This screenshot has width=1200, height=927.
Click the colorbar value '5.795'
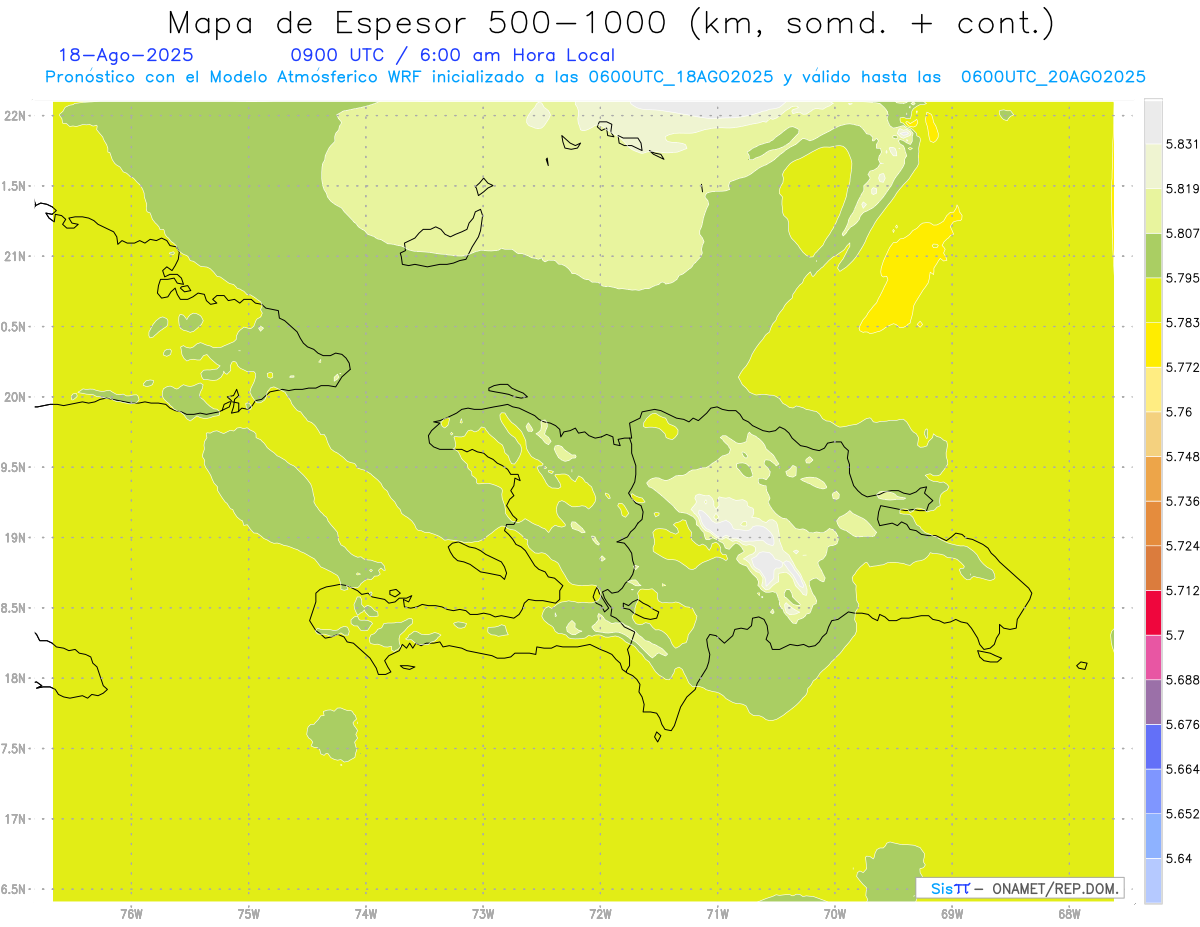(x=1182, y=278)
